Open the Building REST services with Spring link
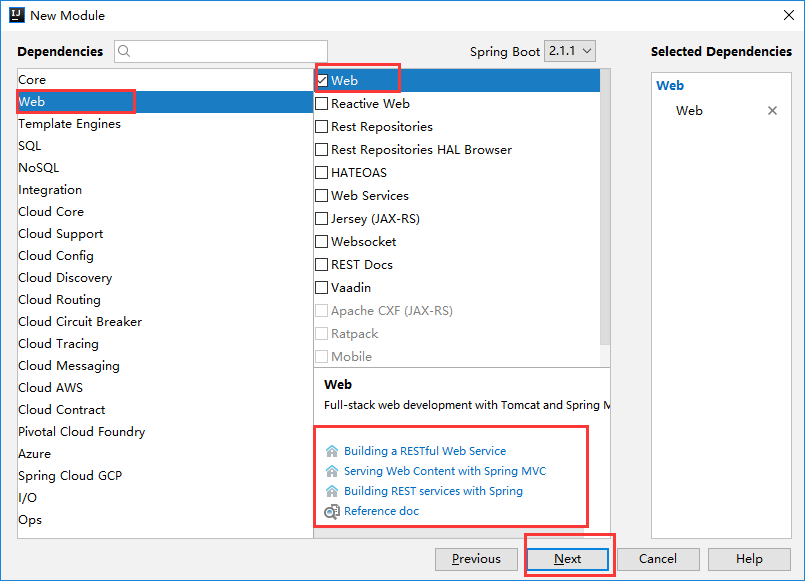805x581 pixels. tap(433, 490)
